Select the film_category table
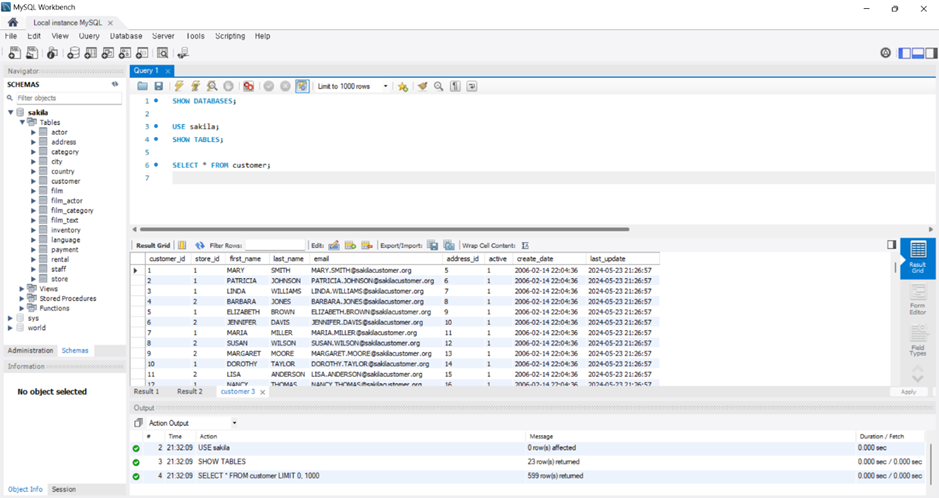 coord(72,211)
